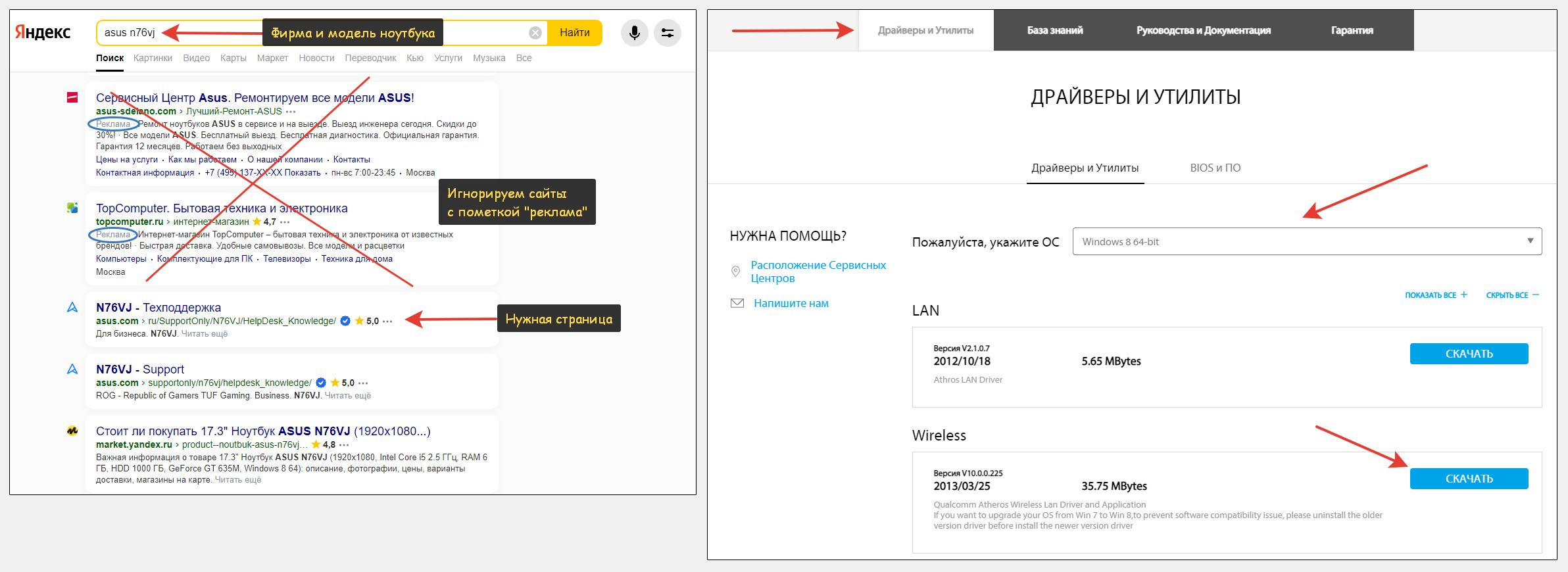Open Услуги search tab

pos(449,58)
